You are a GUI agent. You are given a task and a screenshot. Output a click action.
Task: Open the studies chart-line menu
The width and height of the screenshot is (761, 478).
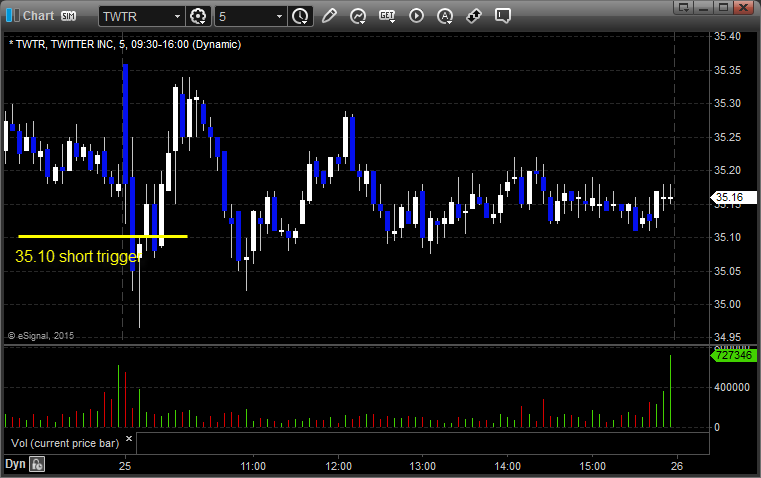pyautogui.click(x=358, y=16)
